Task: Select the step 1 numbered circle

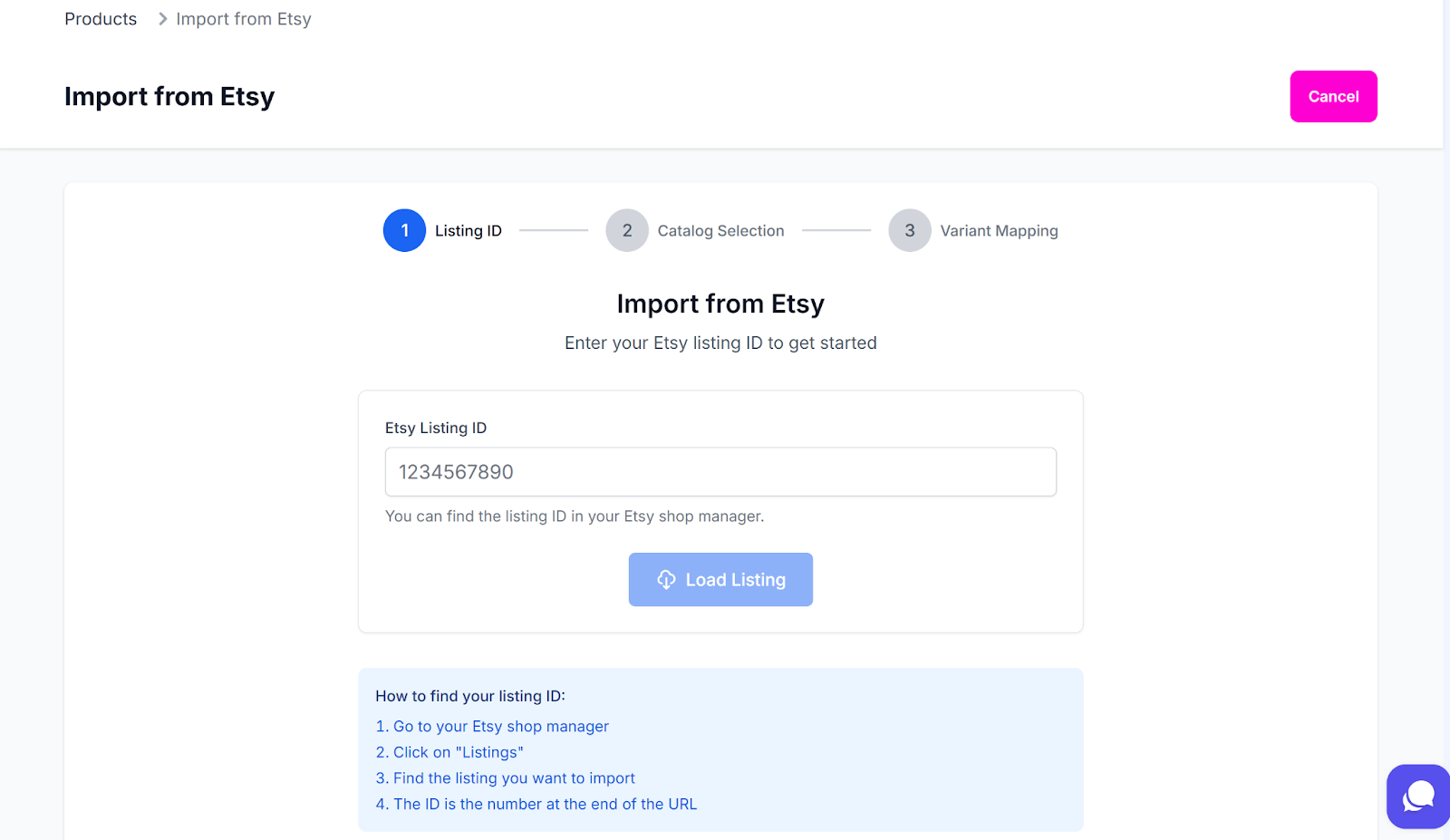Action: tap(404, 231)
